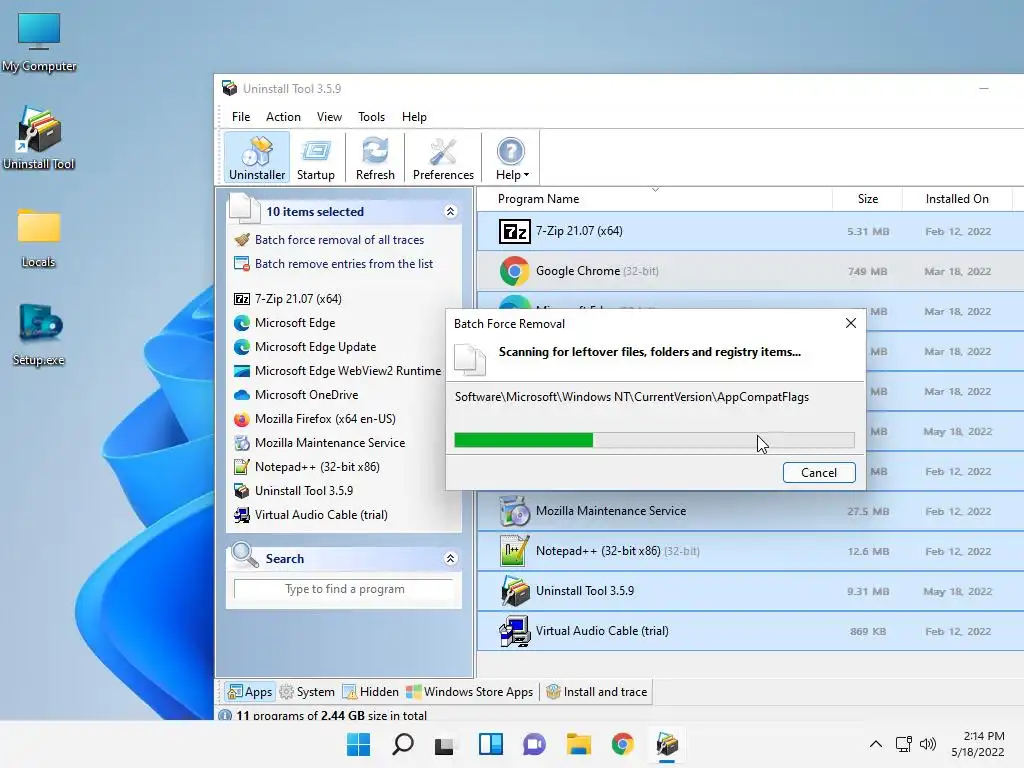
Task: Open the Locals desktop folder
Action: (39, 238)
